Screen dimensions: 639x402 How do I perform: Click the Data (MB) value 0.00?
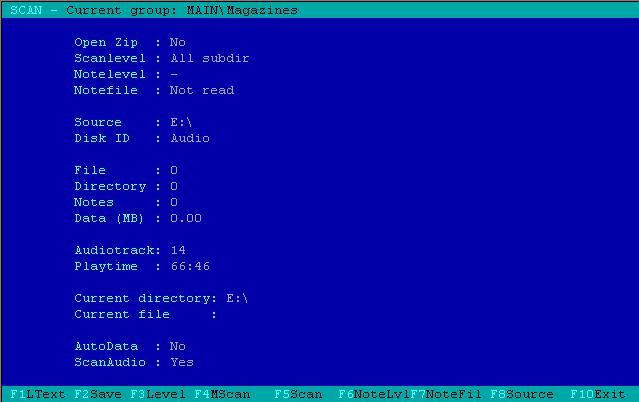[x=186, y=218]
